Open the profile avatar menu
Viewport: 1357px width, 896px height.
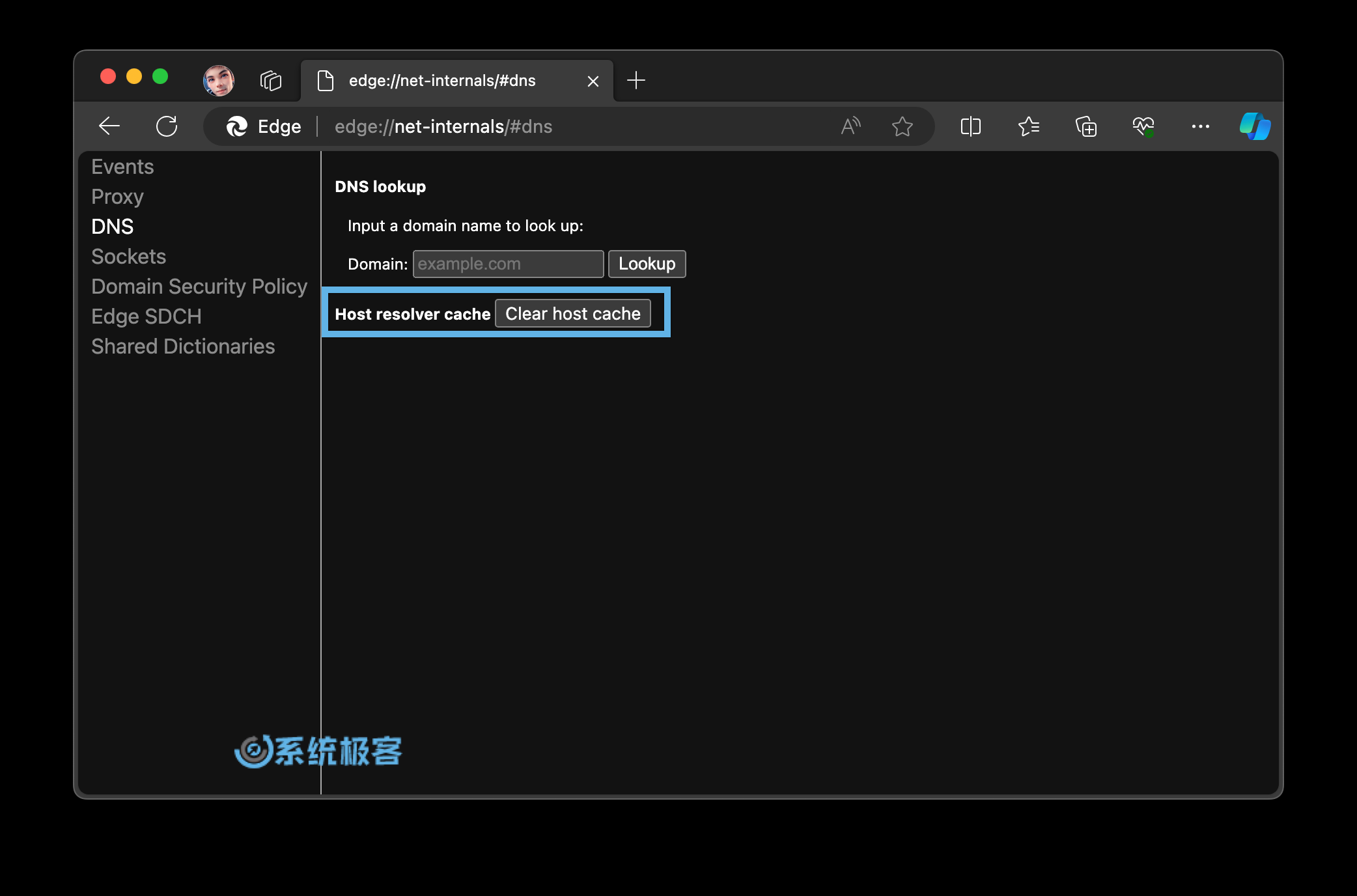point(219,81)
